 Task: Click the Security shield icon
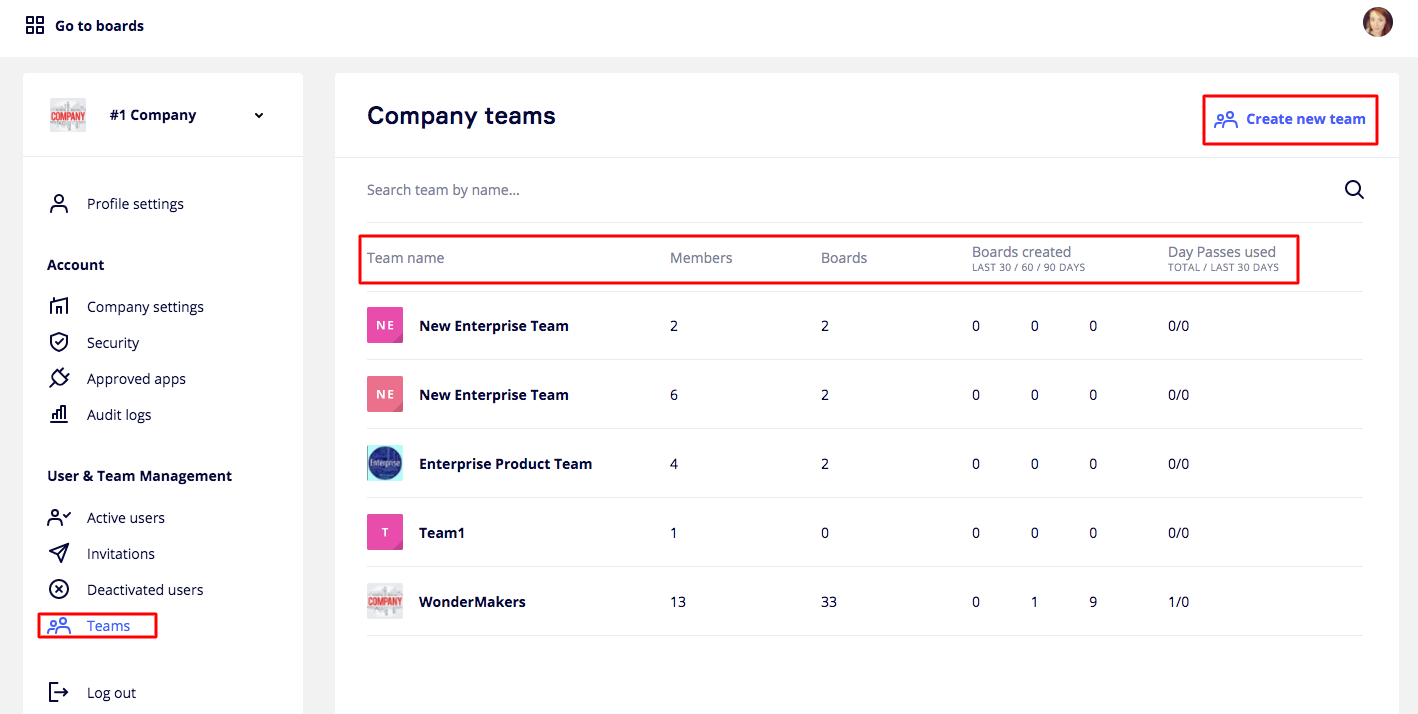tap(59, 343)
